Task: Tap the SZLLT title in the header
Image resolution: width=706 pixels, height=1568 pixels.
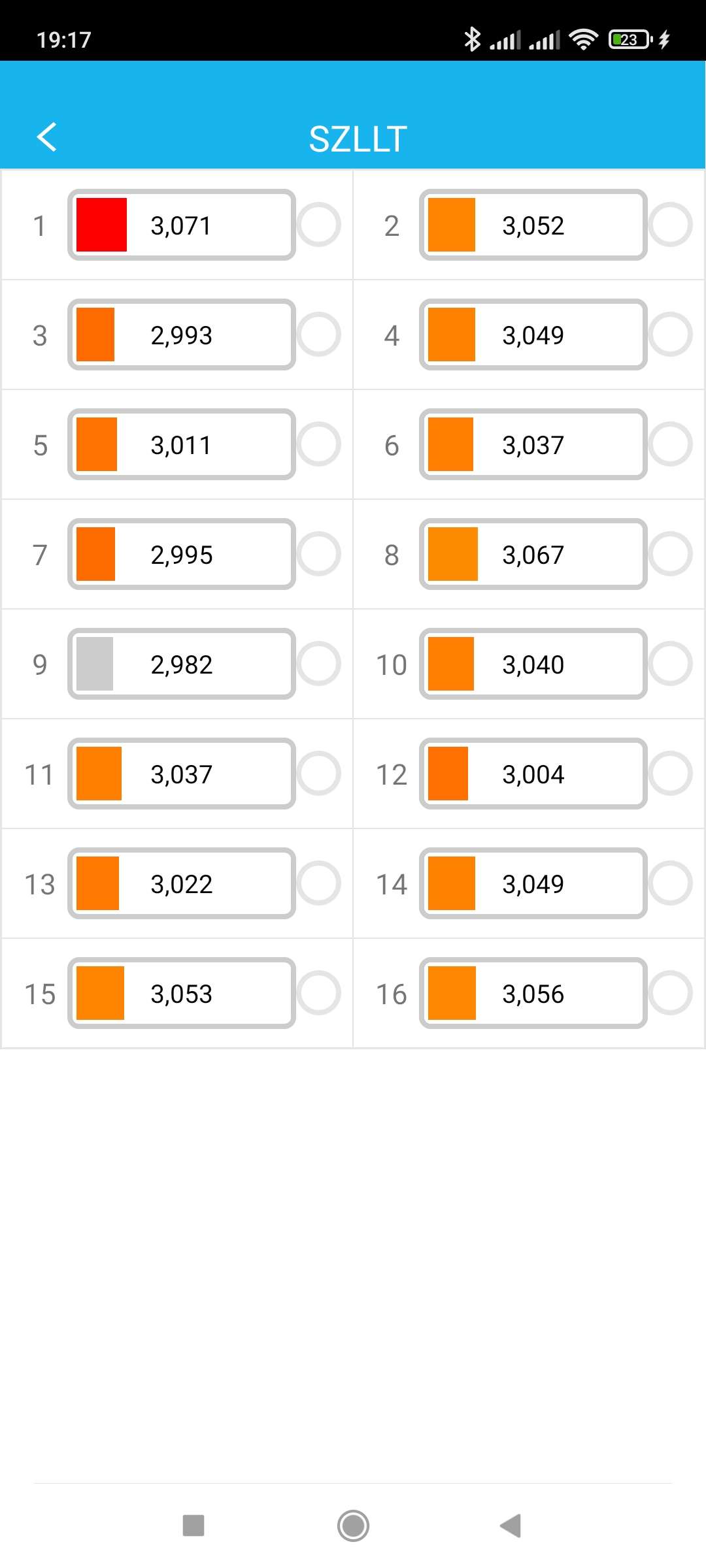Action: 358,139
